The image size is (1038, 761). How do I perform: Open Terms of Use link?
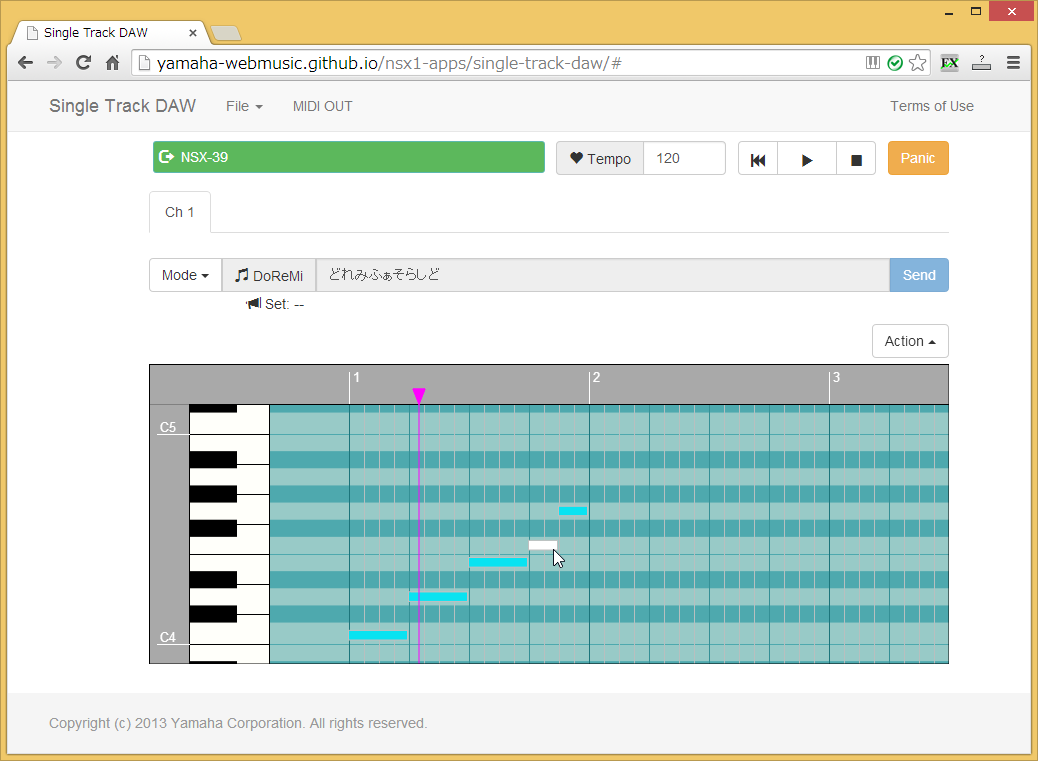931,107
